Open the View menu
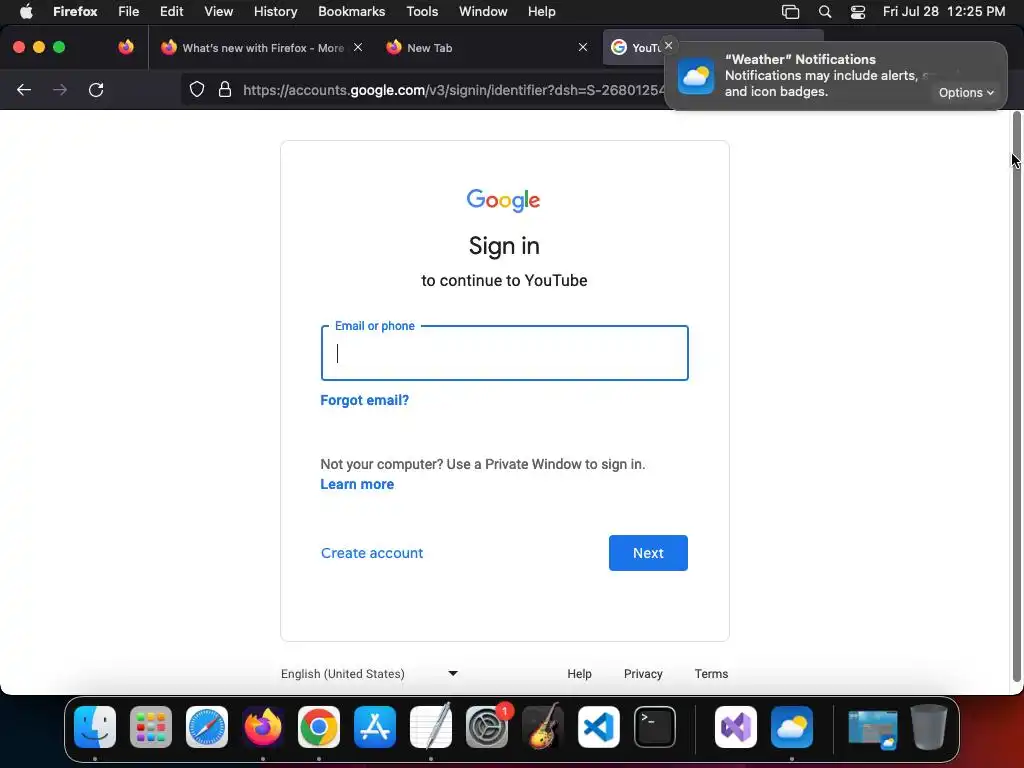Screen dimensions: 1024x768 pos(218,12)
